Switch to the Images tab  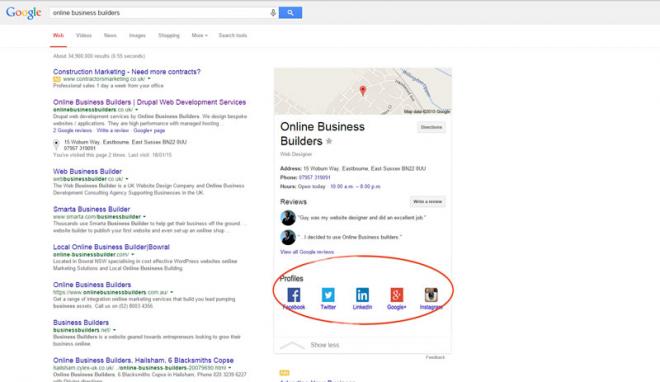(x=137, y=35)
